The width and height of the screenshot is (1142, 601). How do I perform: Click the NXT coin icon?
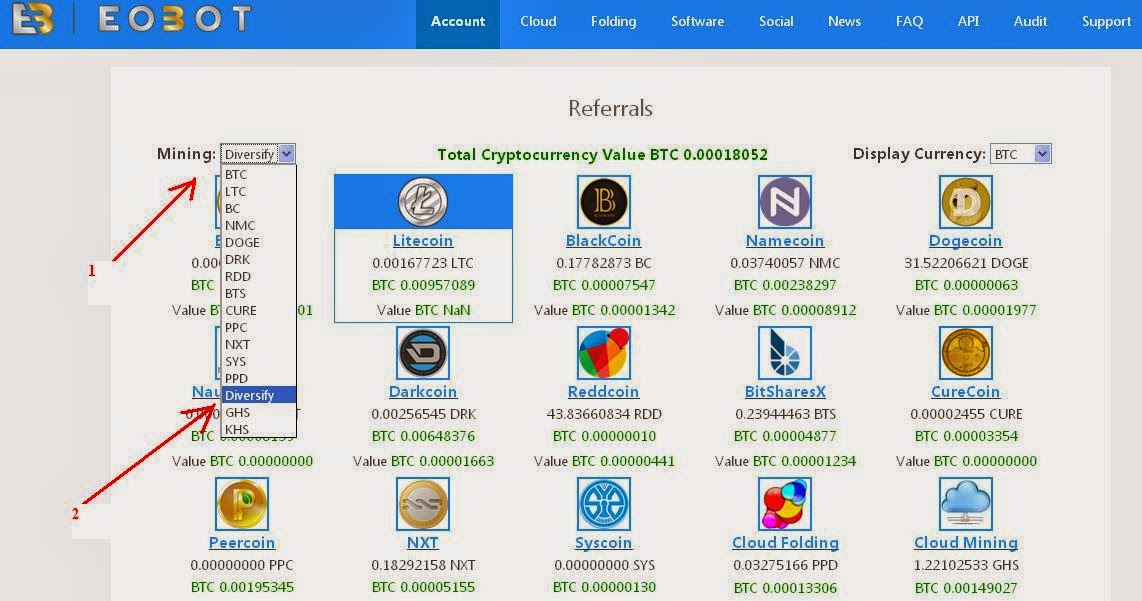pyautogui.click(x=422, y=503)
